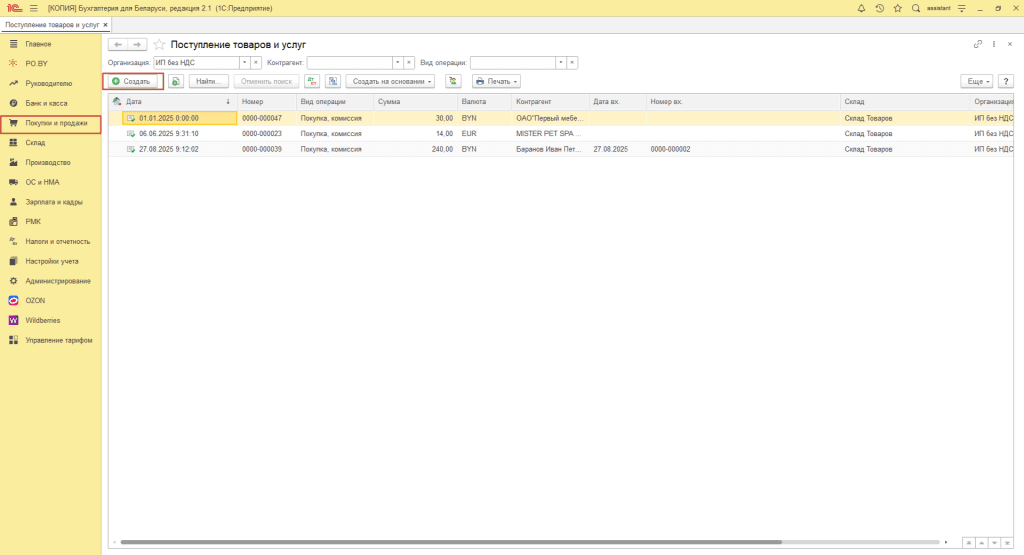Expand the Контрагент filter dropdown

click(396, 62)
